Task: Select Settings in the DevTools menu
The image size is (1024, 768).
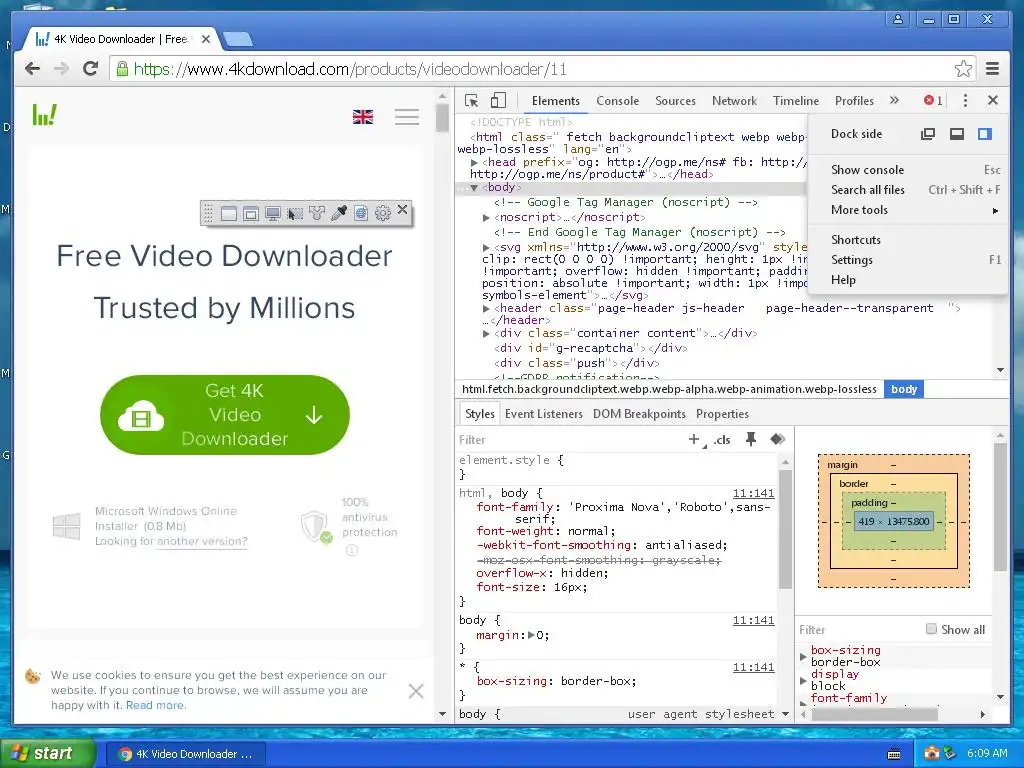Action: click(908, 260)
